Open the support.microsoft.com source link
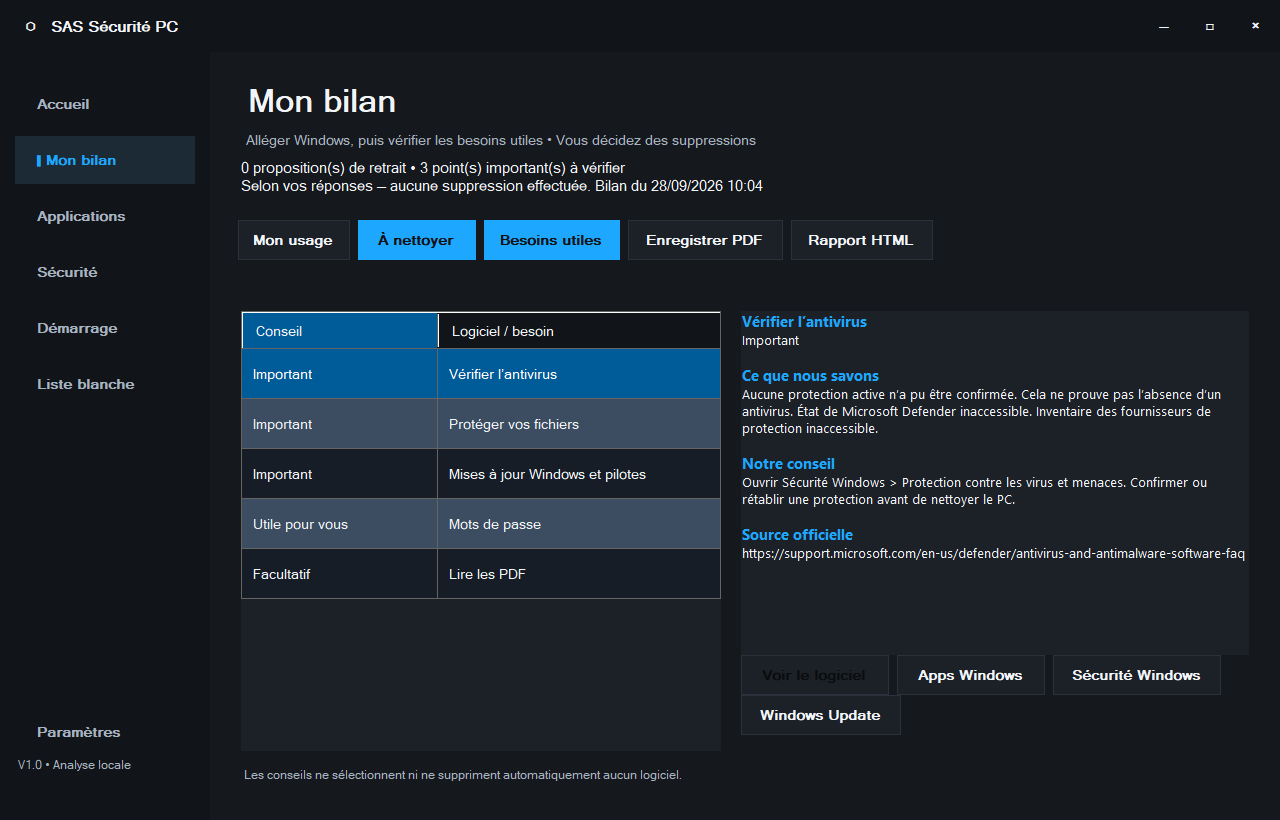1280x820 pixels. tap(993, 553)
